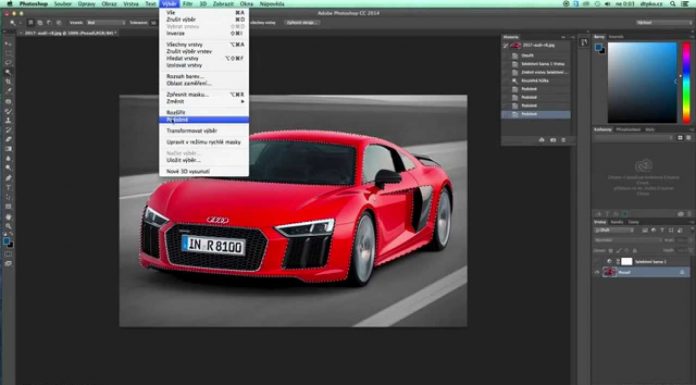Image resolution: width=696 pixels, height=385 pixels.
Task: Open the sample size dropdown in options bar
Action: pyautogui.click(x=106, y=22)
